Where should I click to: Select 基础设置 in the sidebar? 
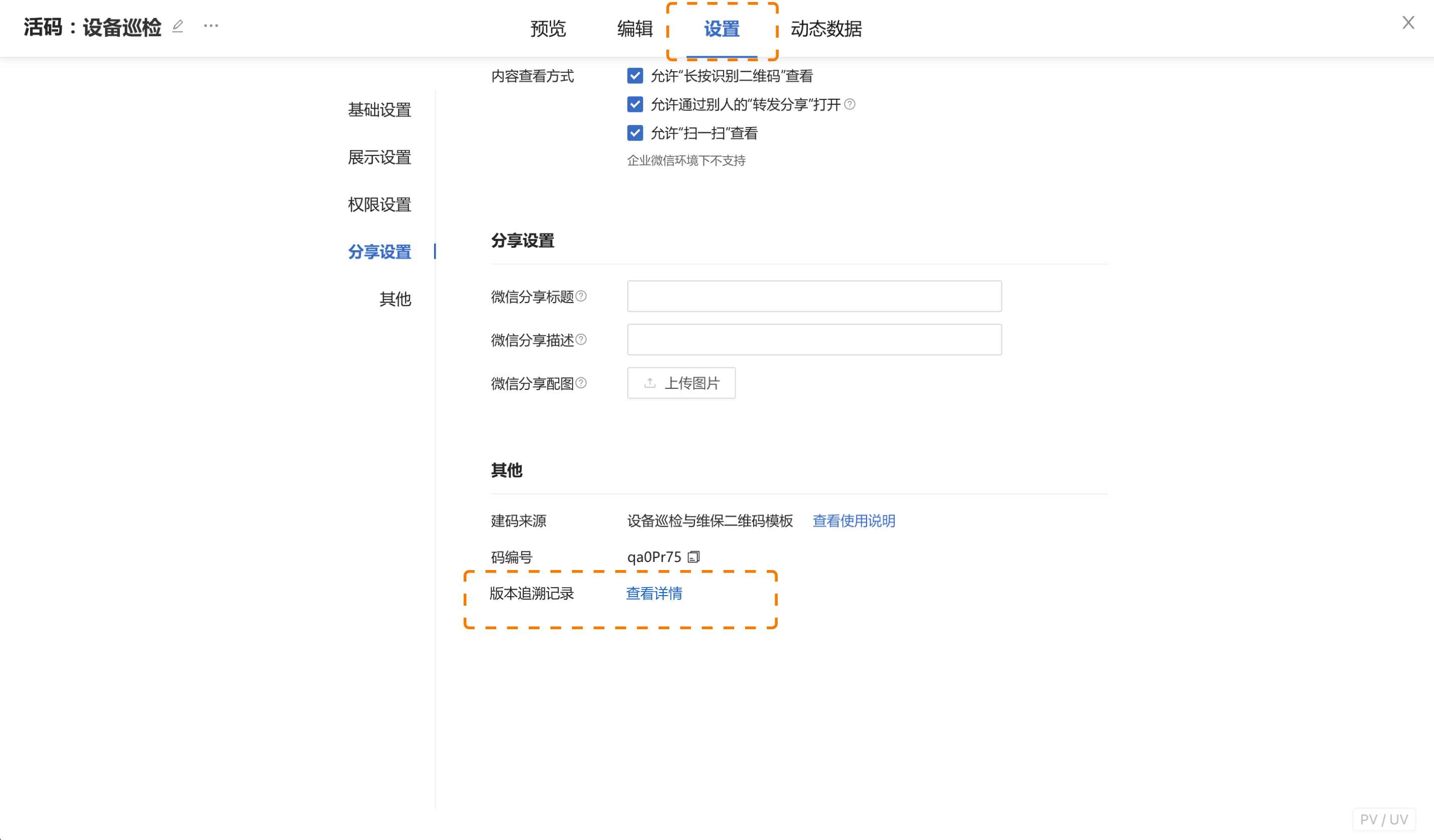pyautogui.click(x=380, y=110)
